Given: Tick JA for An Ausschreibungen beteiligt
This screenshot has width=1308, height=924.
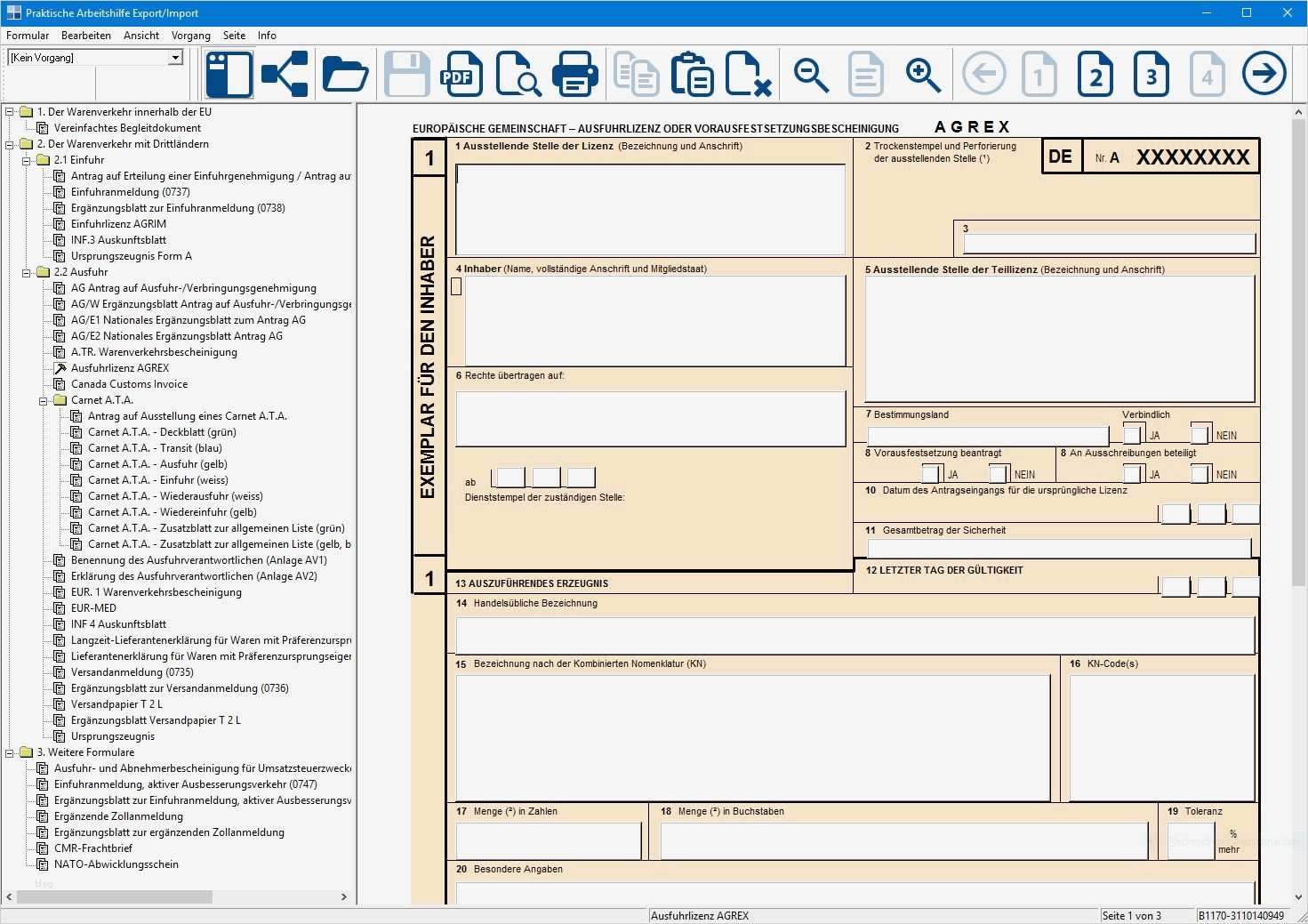Looking at the screenshot, I should [x=1132, y=473].
